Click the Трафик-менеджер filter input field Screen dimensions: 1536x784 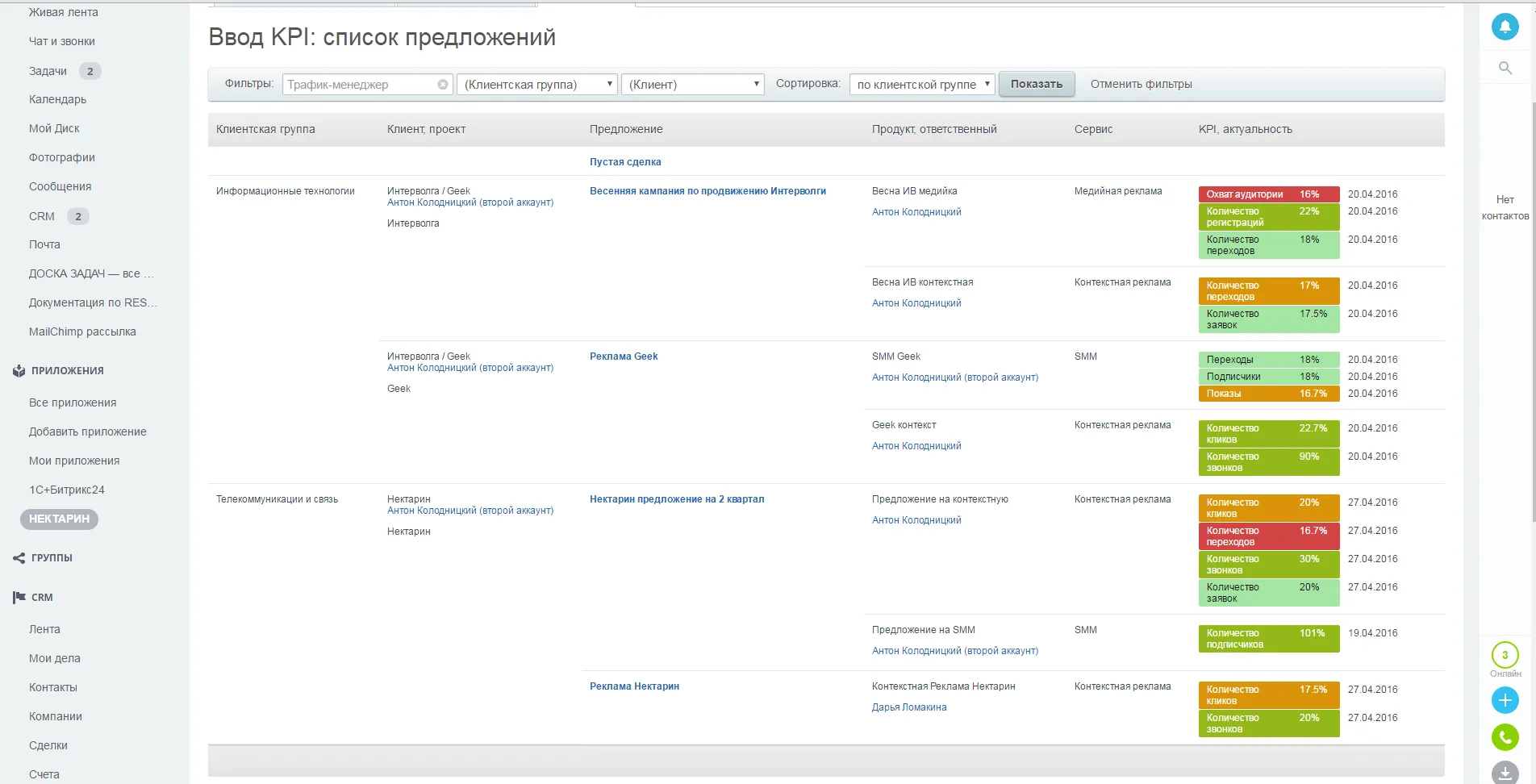coord(359,85)
